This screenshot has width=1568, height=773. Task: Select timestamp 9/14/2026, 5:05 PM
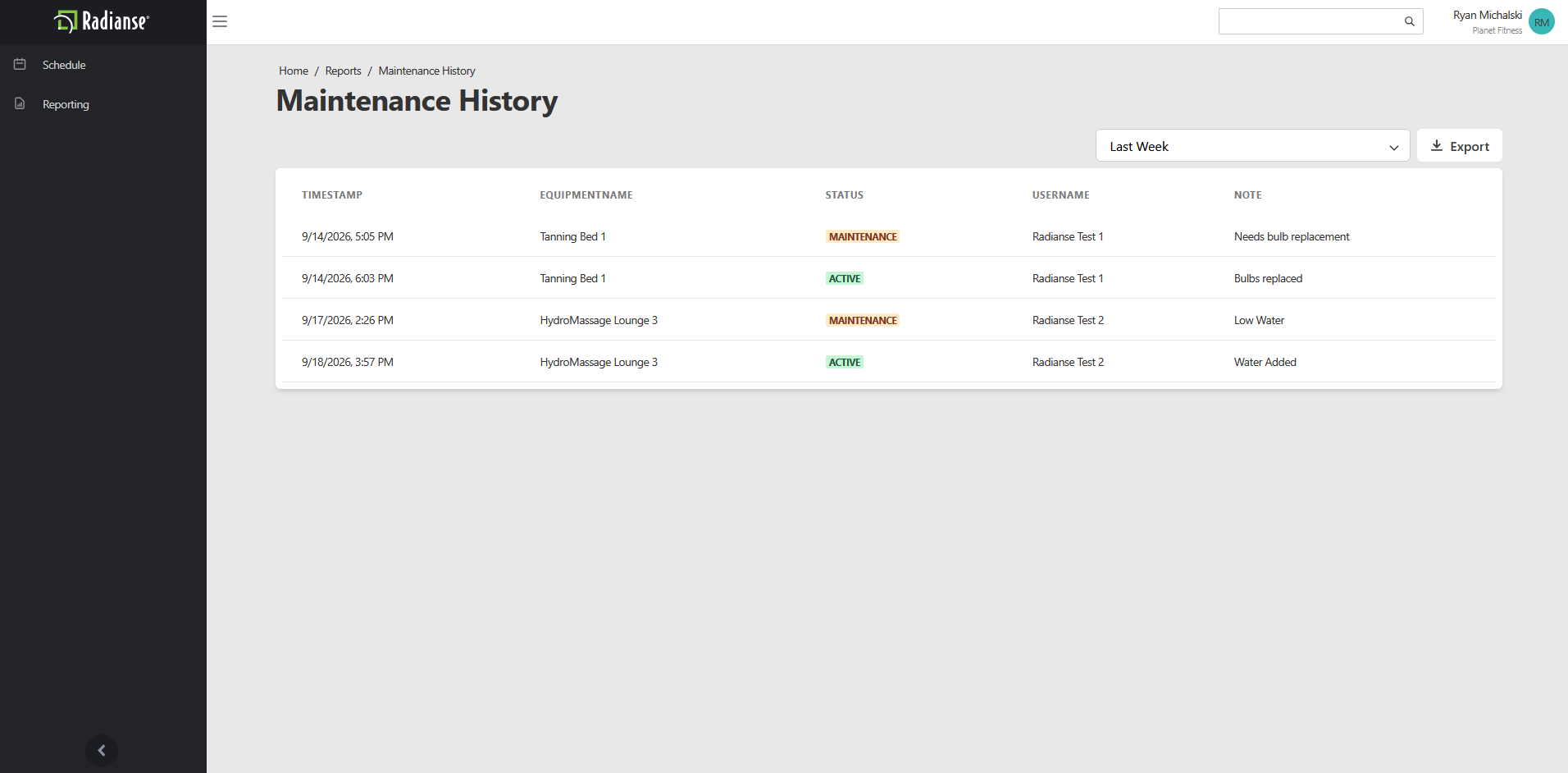coord(348,236)
